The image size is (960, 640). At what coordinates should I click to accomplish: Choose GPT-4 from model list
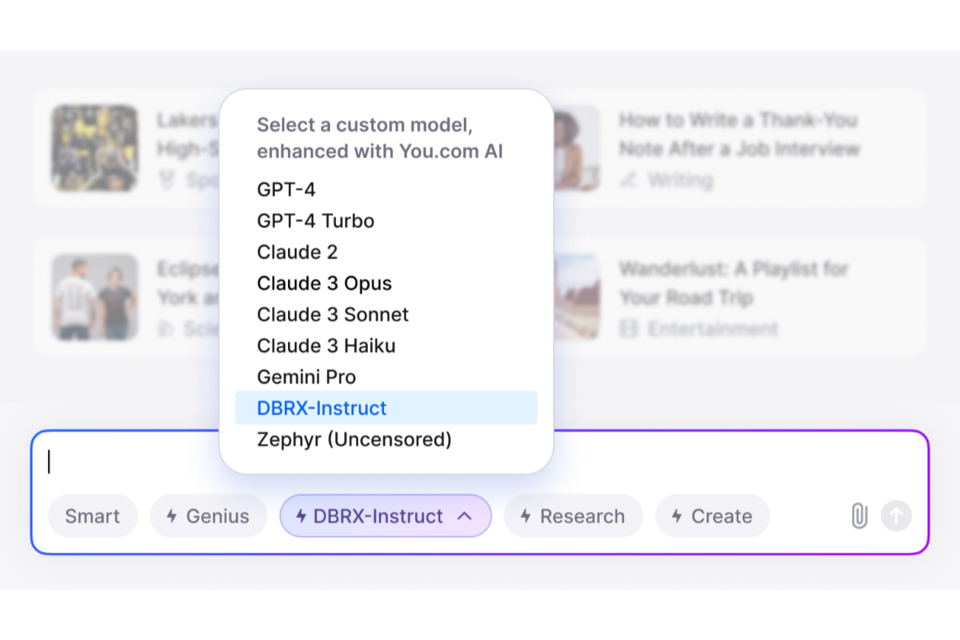(286, 189)
